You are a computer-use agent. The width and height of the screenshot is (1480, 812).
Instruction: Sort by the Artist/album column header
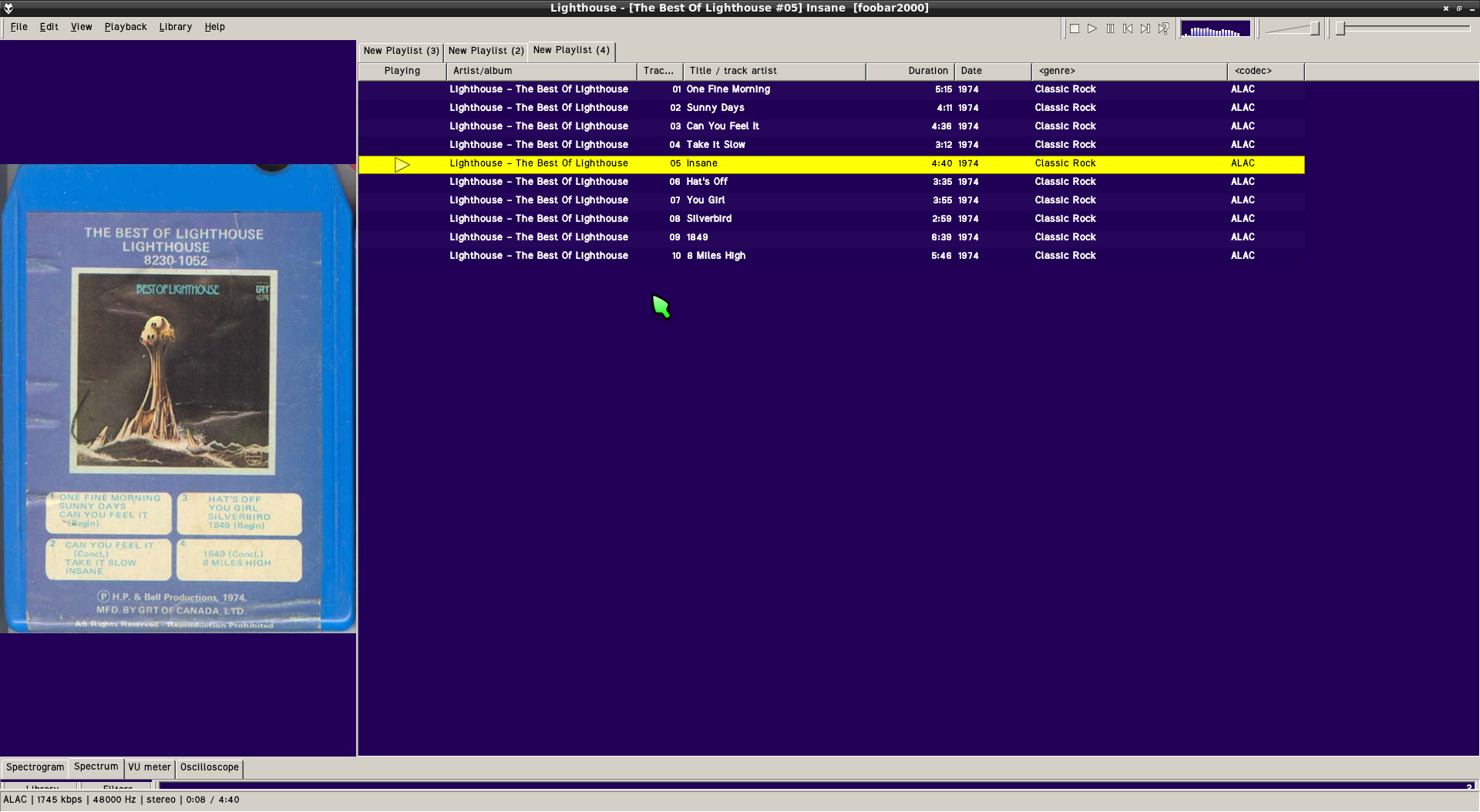click(x=542, y=71)
